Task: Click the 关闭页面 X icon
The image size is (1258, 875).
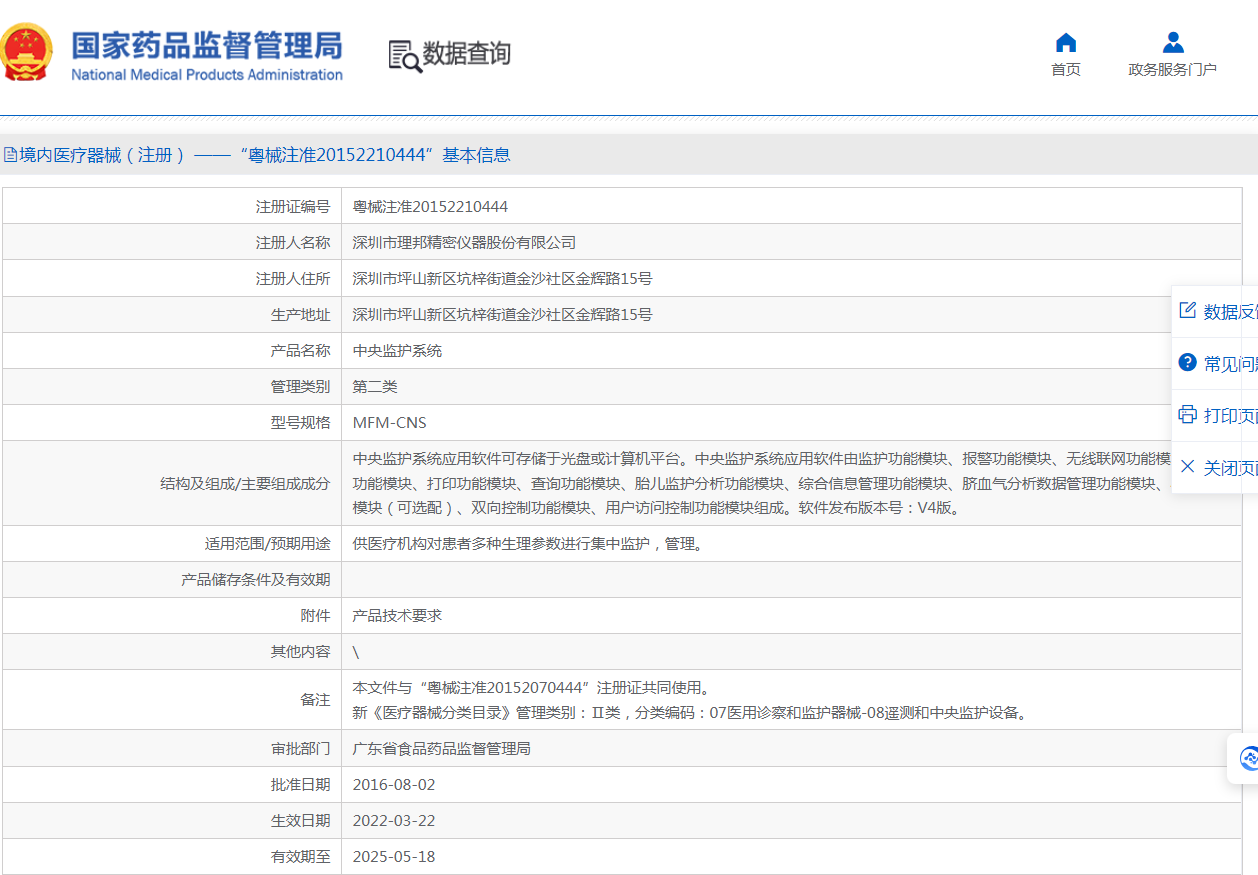Action: point(1188,467)
